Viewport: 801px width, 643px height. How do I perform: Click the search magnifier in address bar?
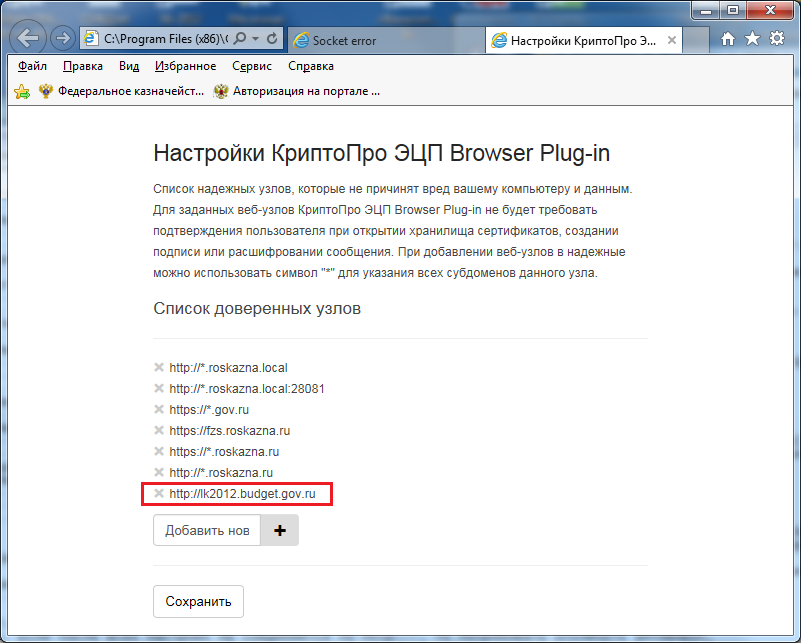coord(240,38)
